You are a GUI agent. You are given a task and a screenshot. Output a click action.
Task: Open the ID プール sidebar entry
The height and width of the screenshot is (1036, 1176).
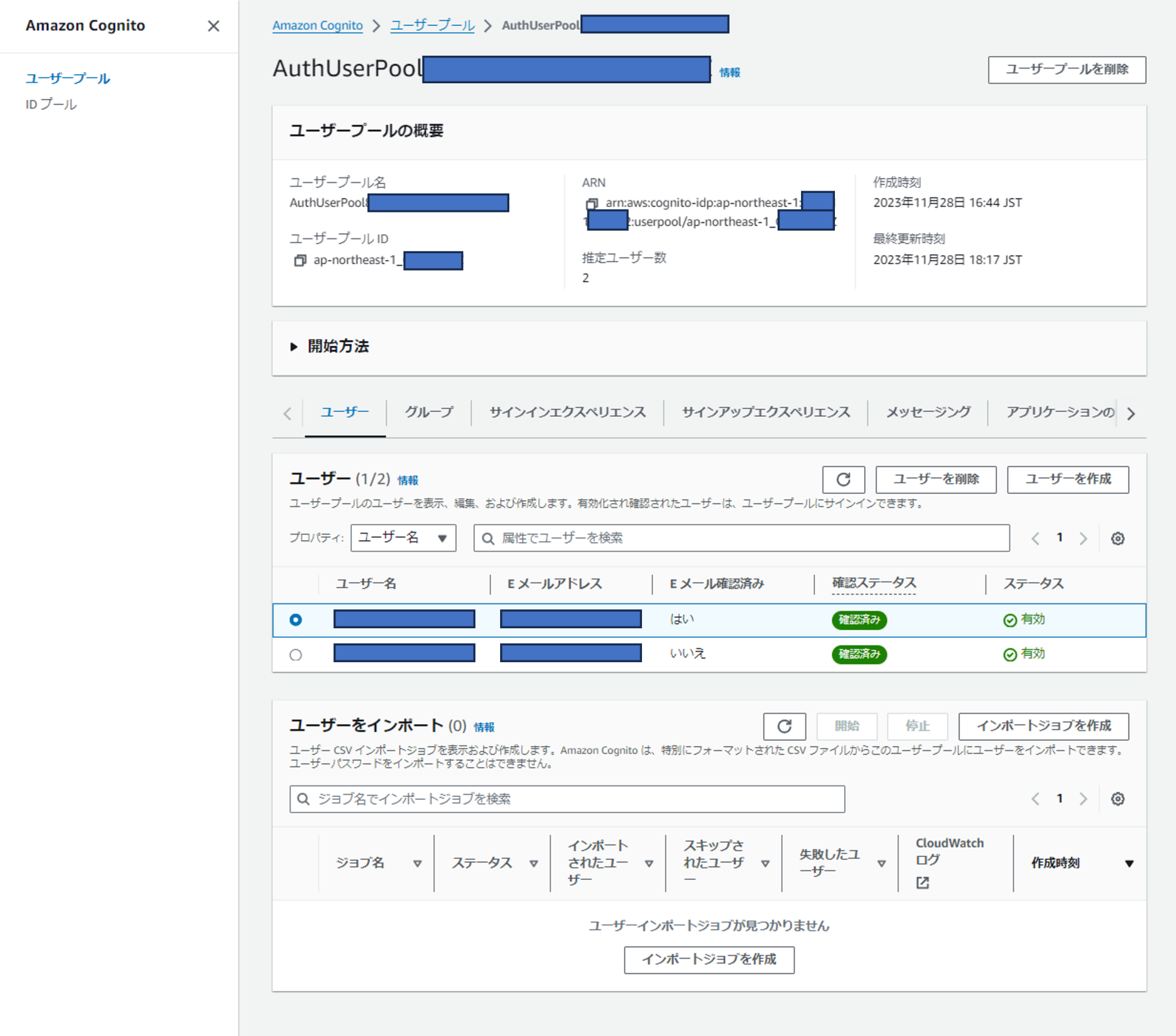coord(51,104)
